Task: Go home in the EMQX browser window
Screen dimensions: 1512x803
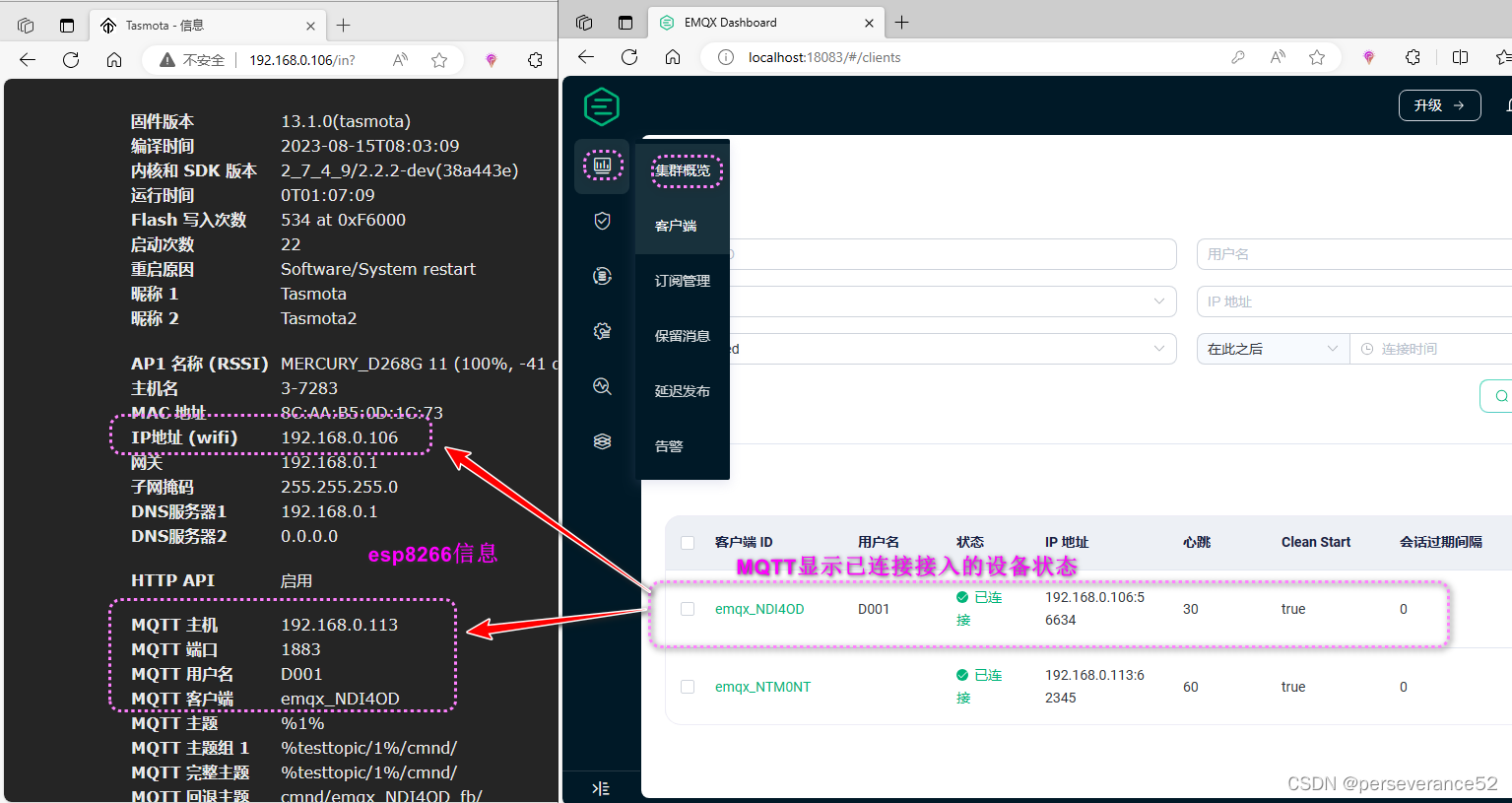Action: point(673,57)
